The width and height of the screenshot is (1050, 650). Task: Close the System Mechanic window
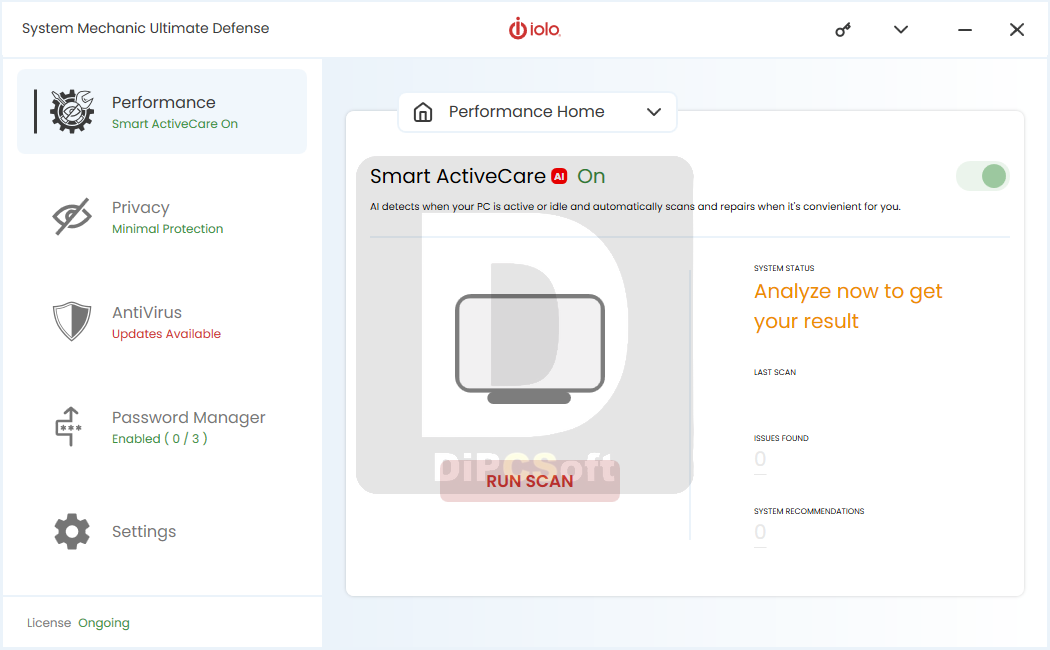(1017, 29)
